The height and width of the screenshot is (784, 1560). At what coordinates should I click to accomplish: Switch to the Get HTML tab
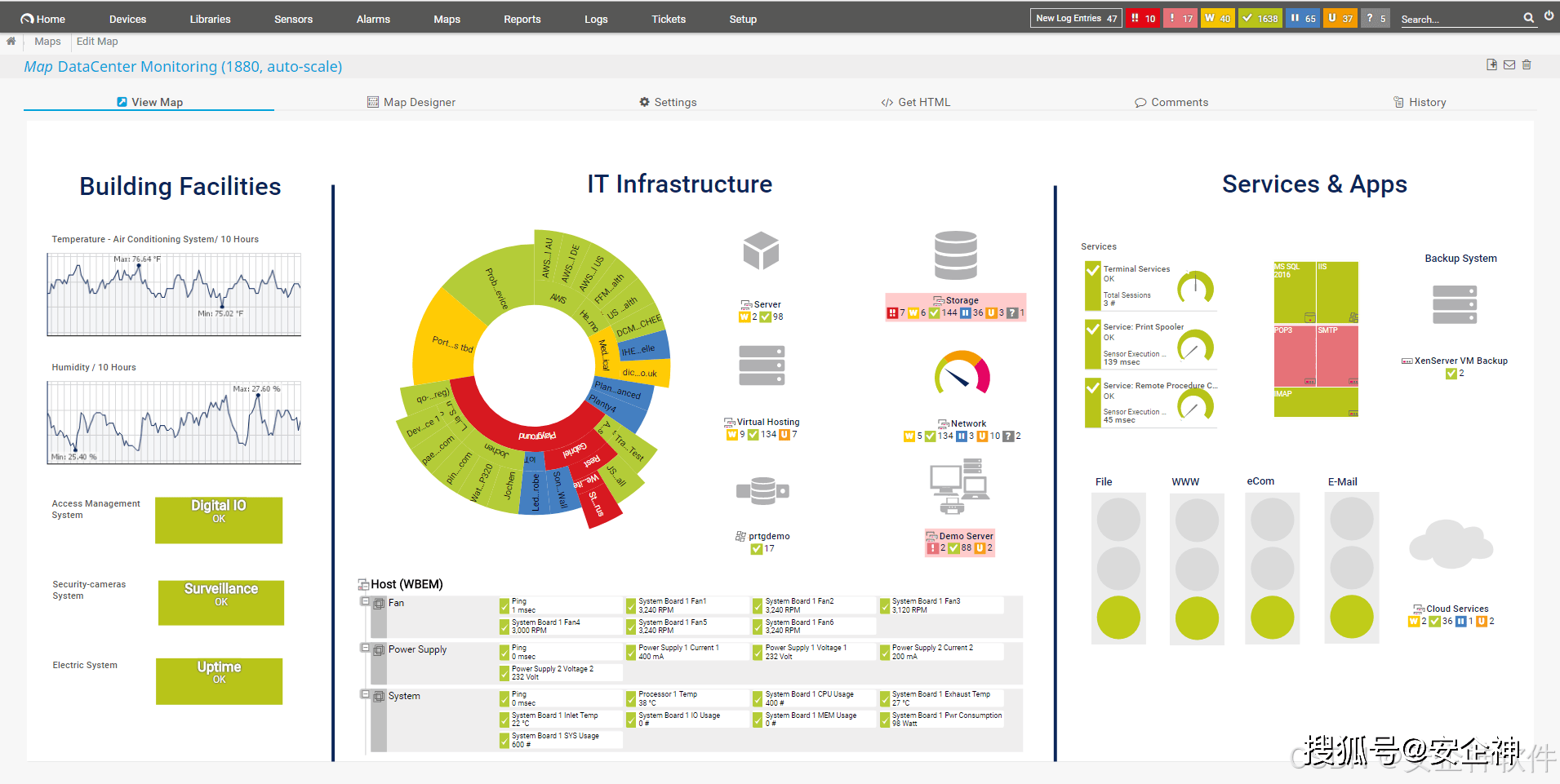[915, 102]
